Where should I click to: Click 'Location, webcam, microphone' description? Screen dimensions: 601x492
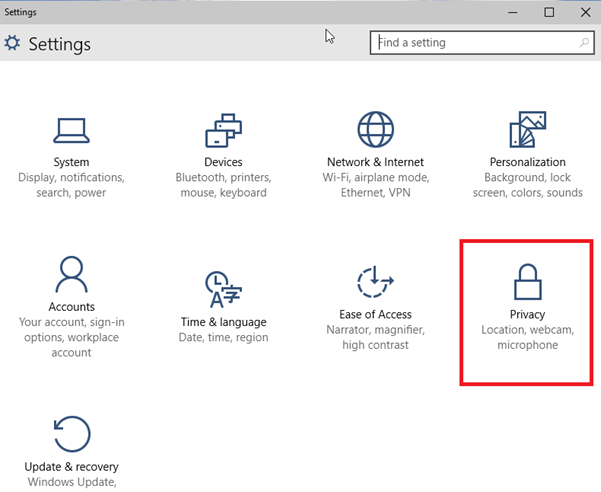tap(527, 337)
